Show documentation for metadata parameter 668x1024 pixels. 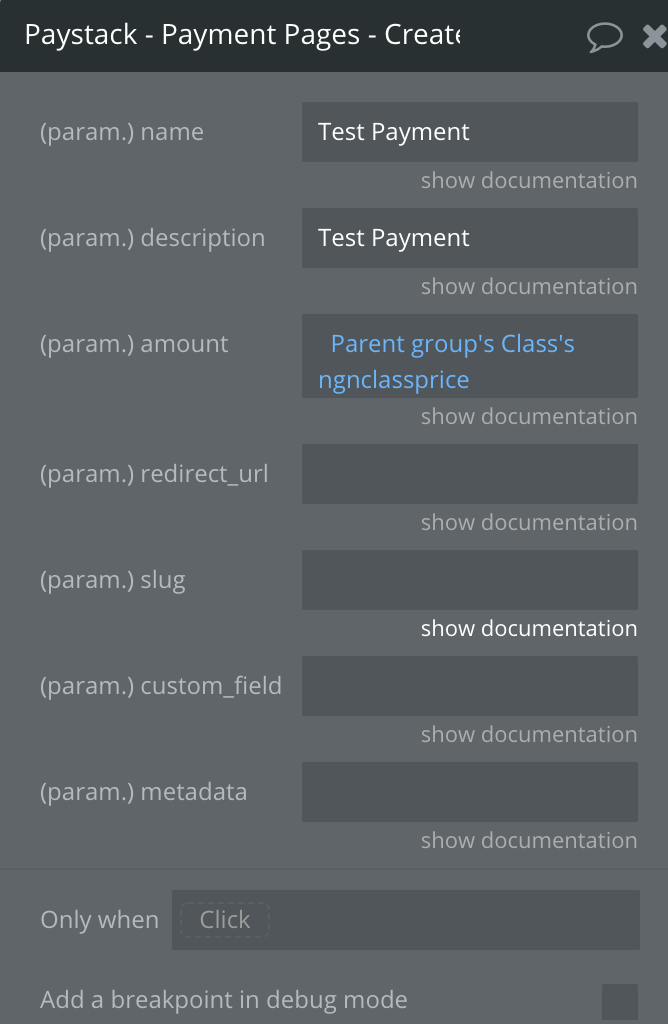(x=529, y=840)
